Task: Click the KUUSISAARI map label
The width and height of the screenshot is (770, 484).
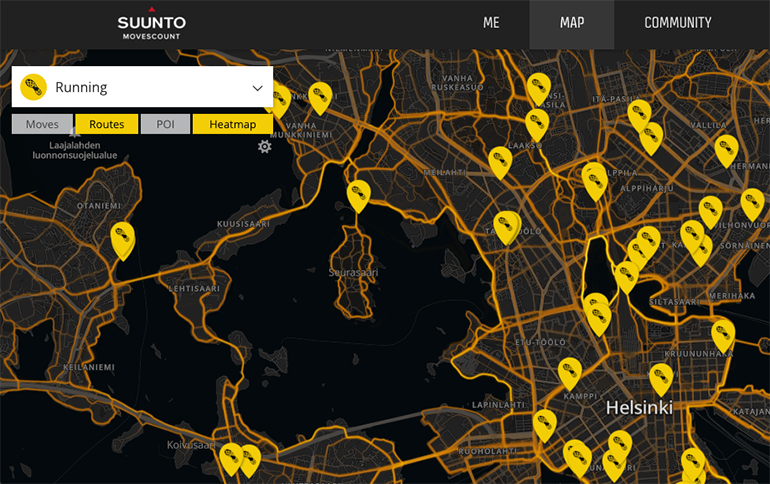Action: click(x=243, y=224)
